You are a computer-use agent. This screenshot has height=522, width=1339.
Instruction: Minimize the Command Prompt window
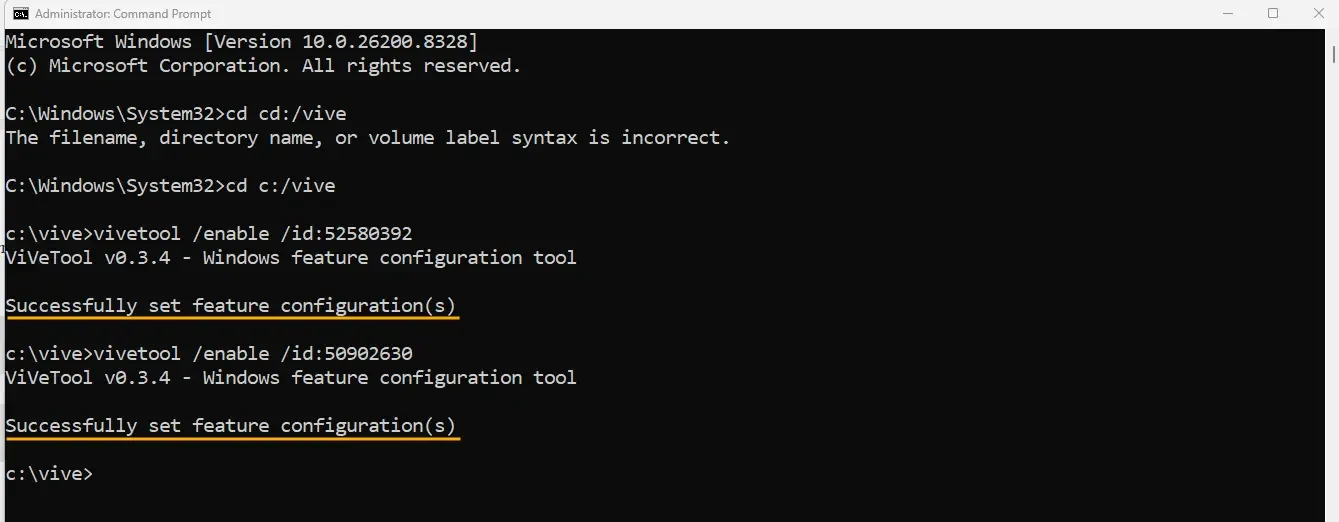click(x=1228, y=14)
